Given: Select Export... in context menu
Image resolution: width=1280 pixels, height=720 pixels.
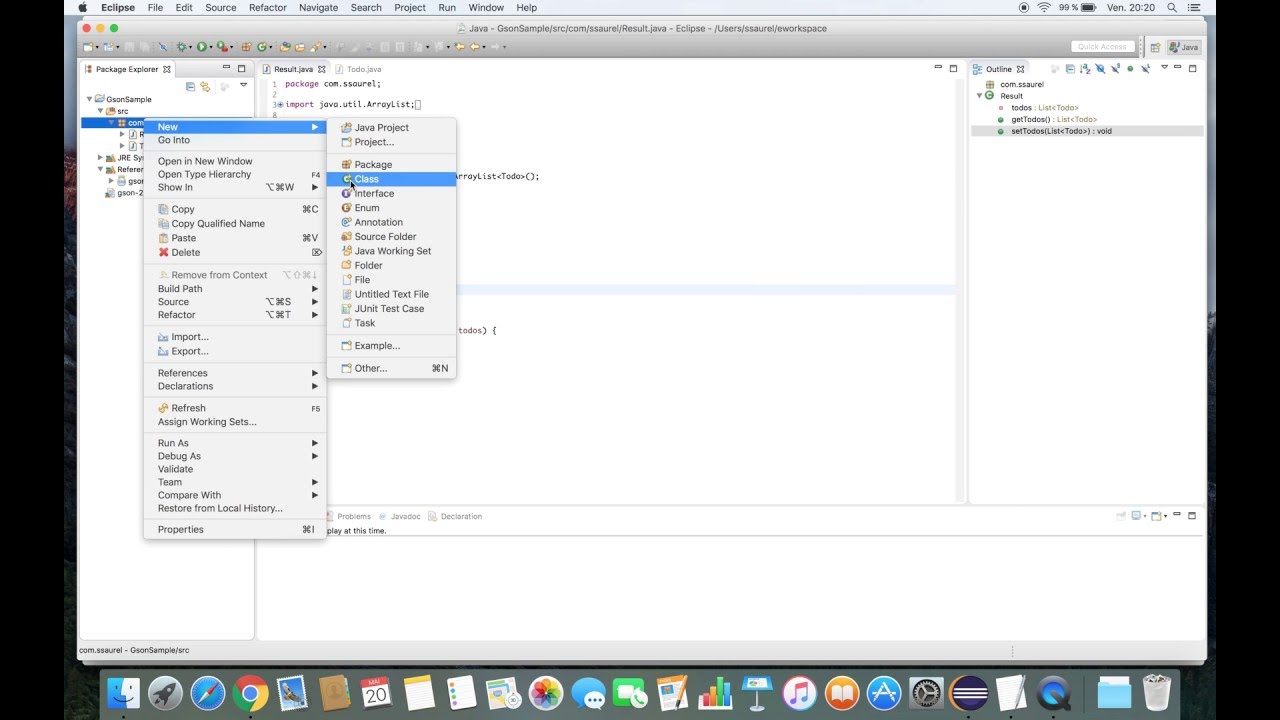Looking at the screenshot, I should tap(235, 351).
